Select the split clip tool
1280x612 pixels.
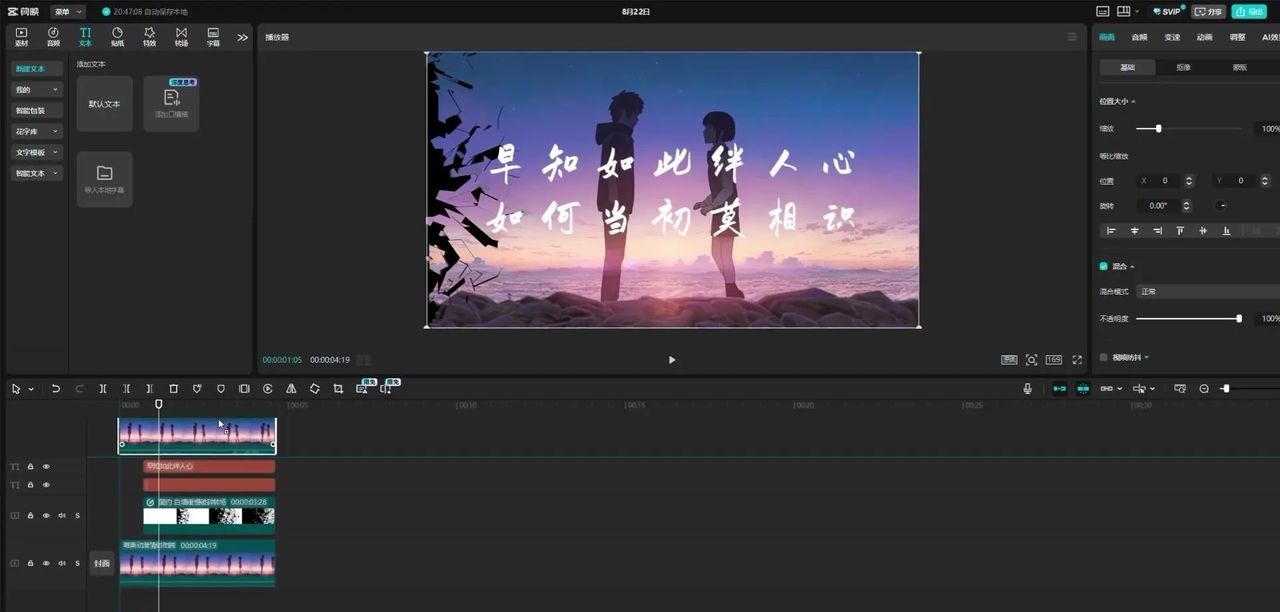click(103, 389)
